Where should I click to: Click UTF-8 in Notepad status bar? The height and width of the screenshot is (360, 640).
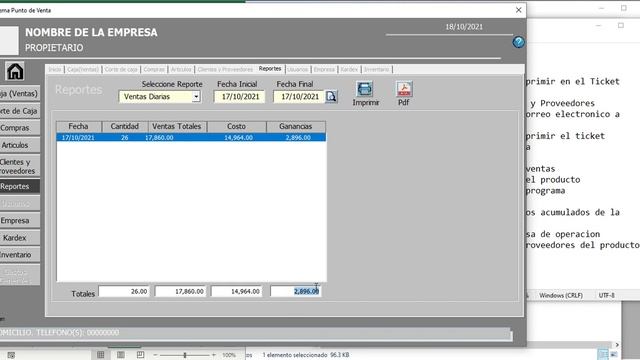point(607,295)
